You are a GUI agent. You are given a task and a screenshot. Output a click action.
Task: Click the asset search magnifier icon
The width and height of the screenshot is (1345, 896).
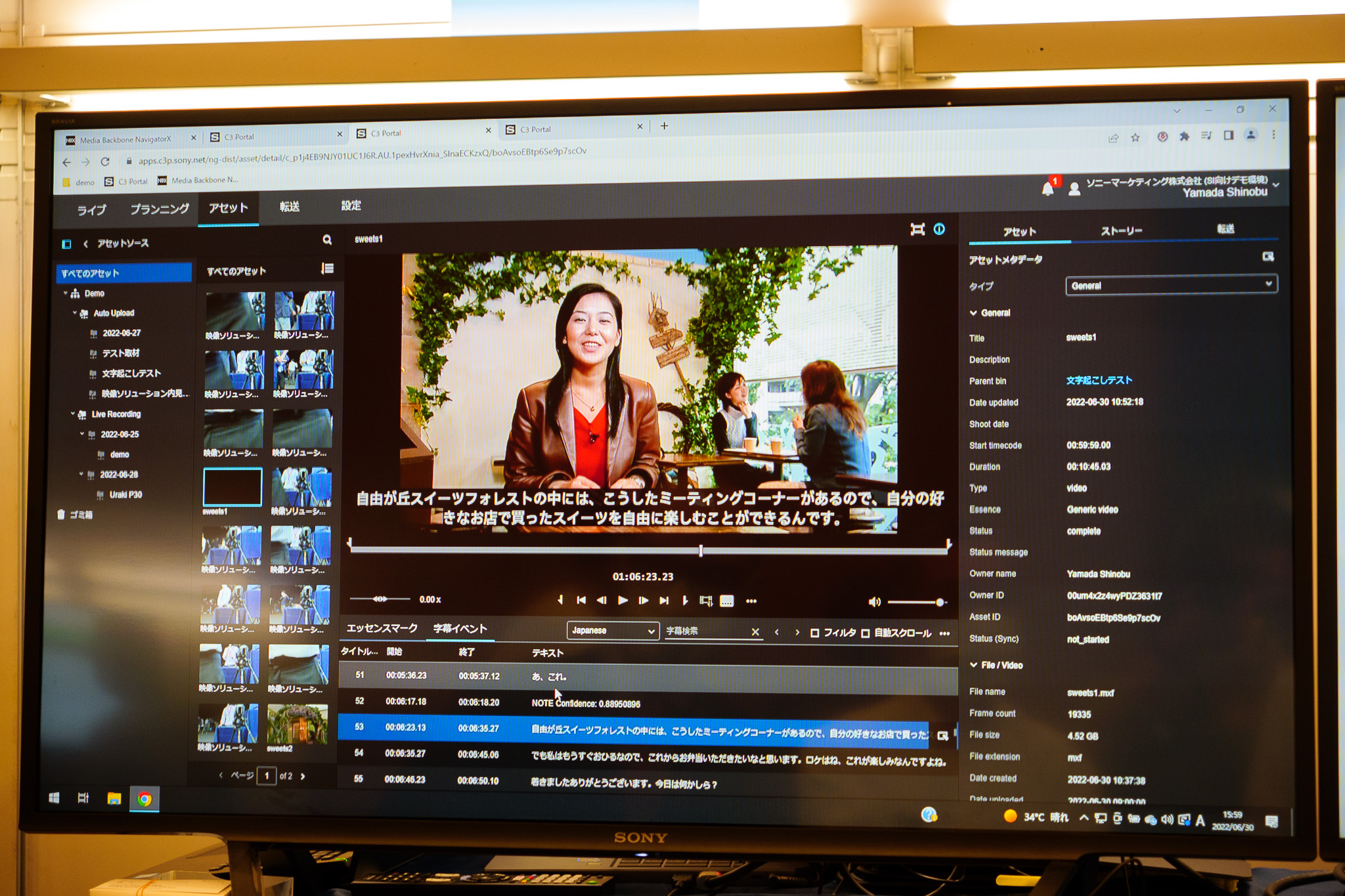click(x=327, y=240)
